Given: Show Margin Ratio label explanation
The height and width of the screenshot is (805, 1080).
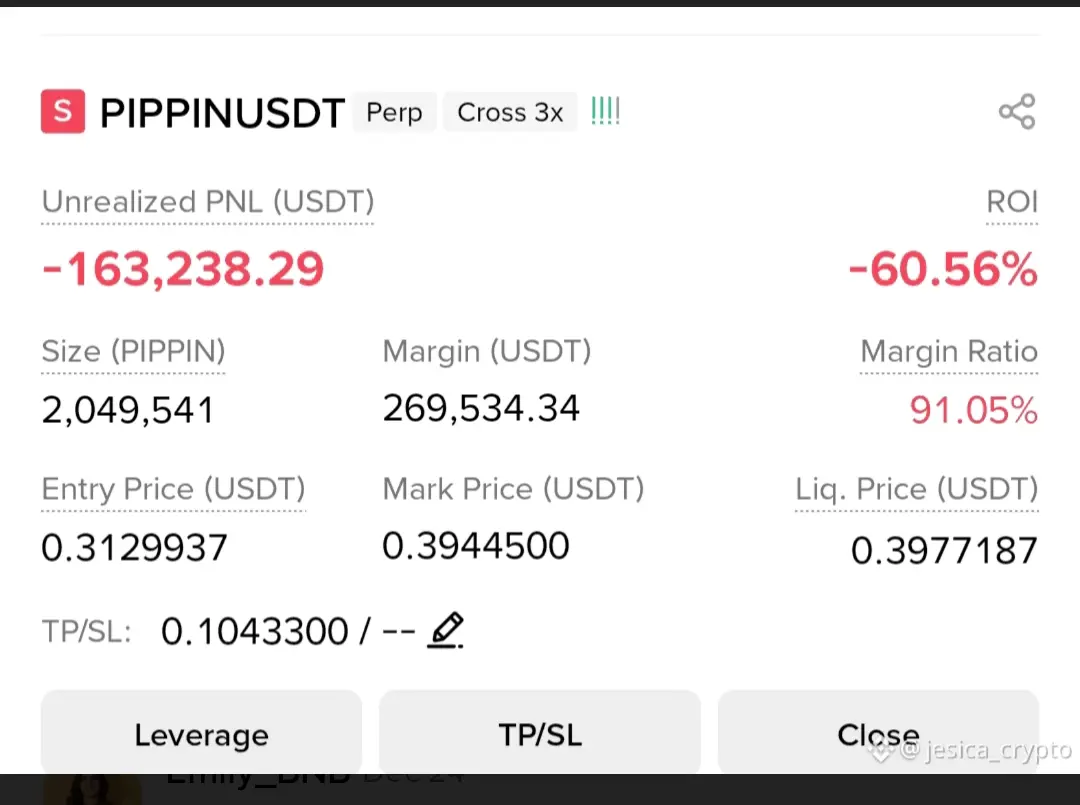Looking at the screenshot, I should point(949,352).
